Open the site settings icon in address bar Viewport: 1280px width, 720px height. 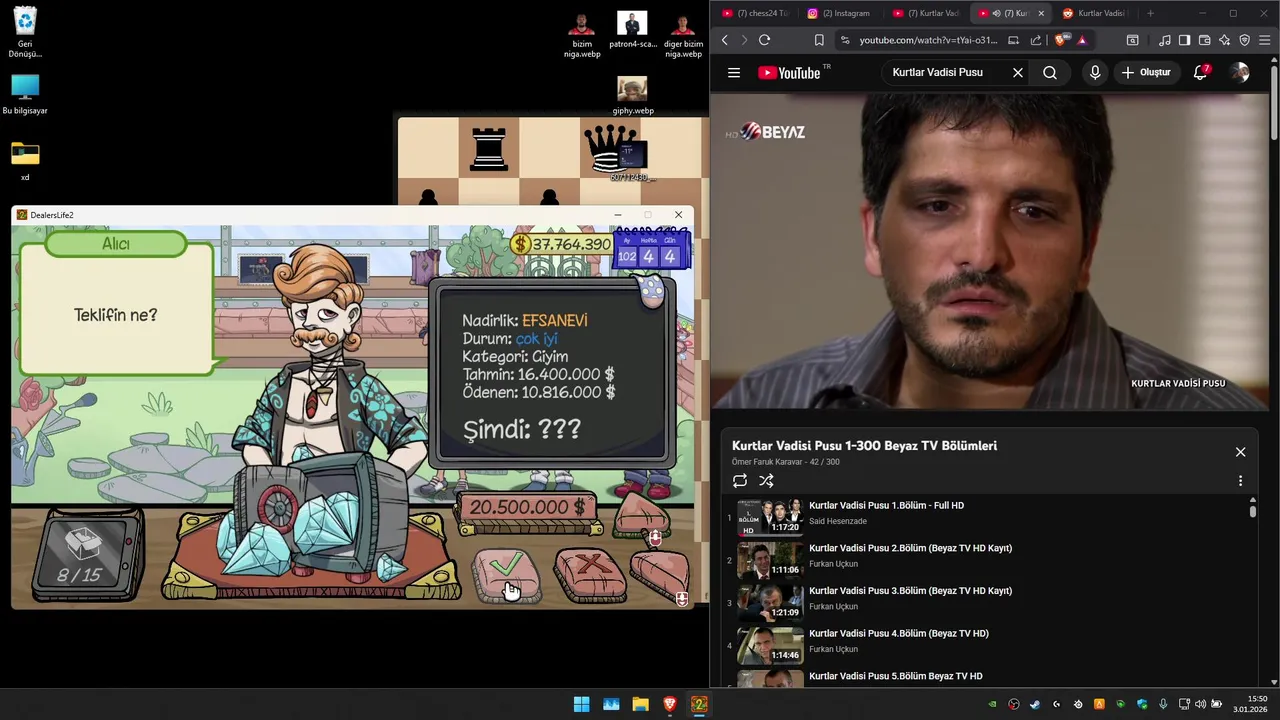[x=845, y=40]
